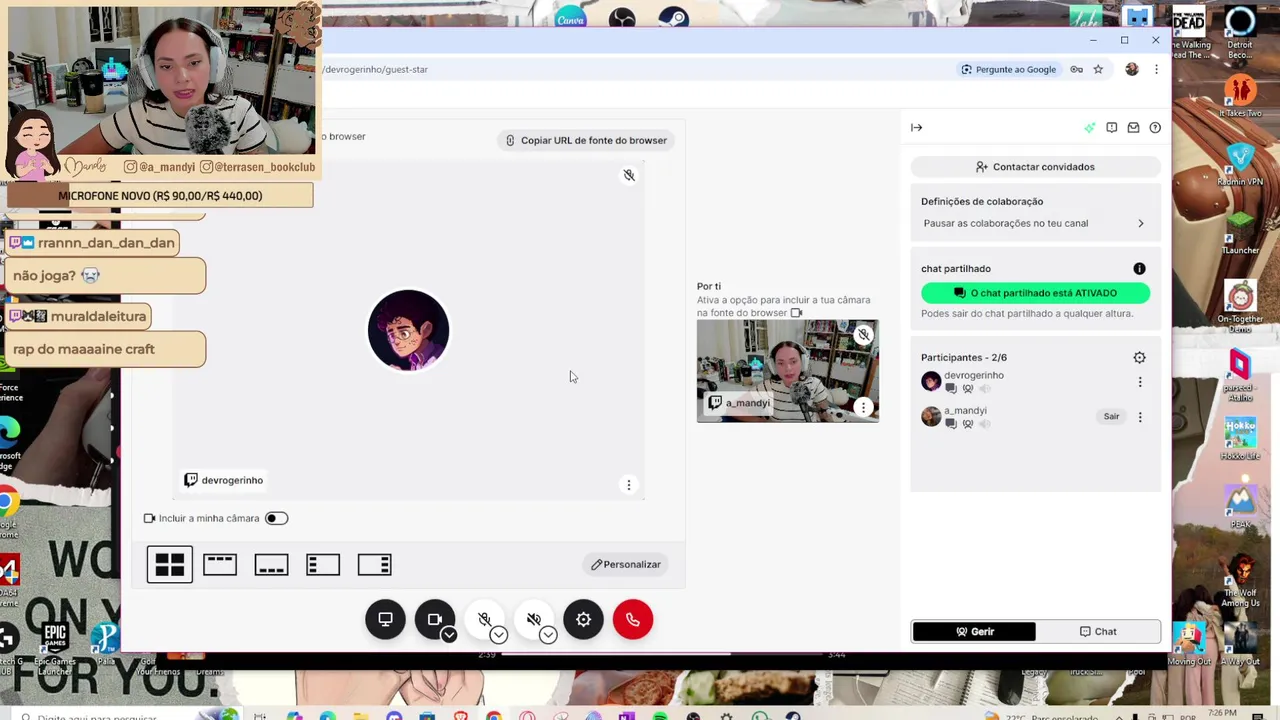Open the feedback report icon in panel header
The width and height of the screenshot is (1280, 720).
click(1112, 127)
